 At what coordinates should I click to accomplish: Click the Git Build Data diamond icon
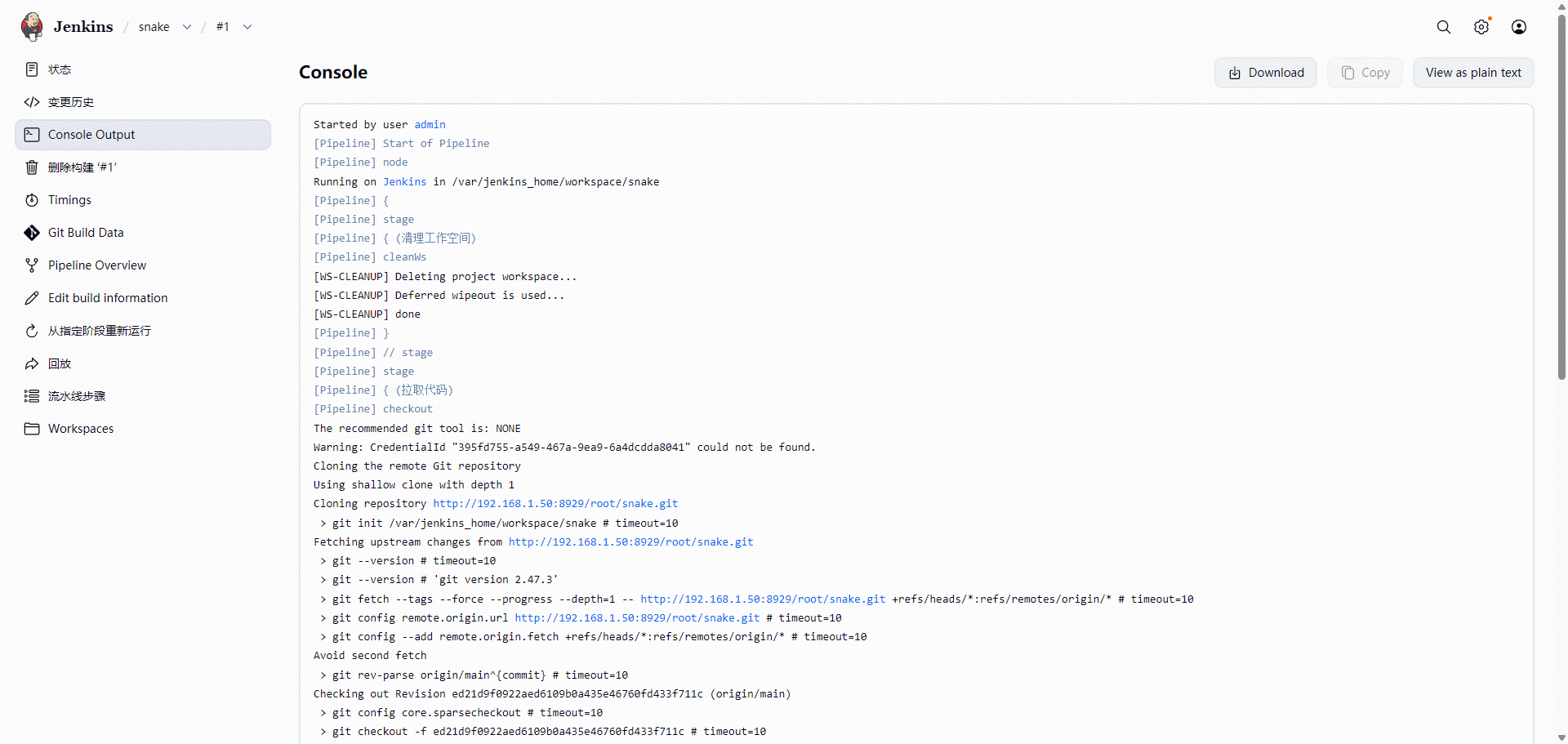32,233
